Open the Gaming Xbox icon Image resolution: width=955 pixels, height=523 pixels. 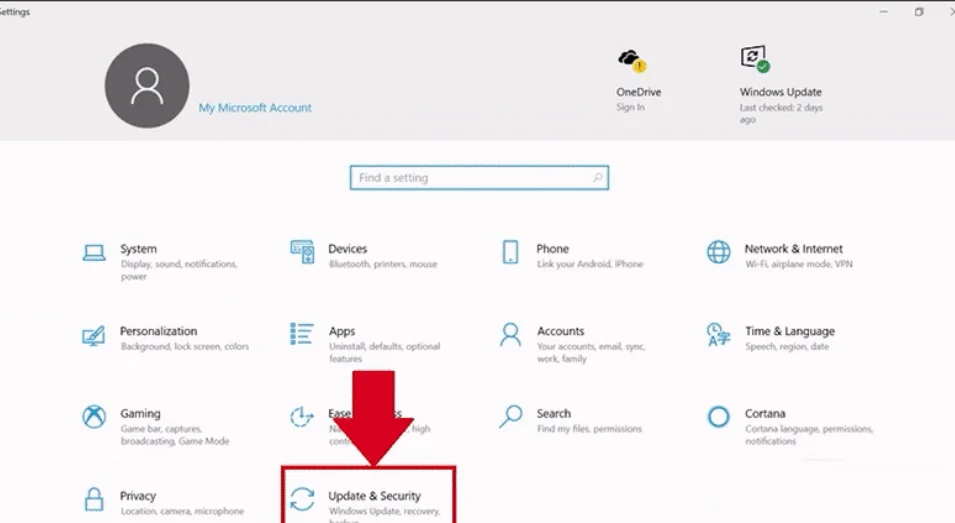tap(94, 416)
